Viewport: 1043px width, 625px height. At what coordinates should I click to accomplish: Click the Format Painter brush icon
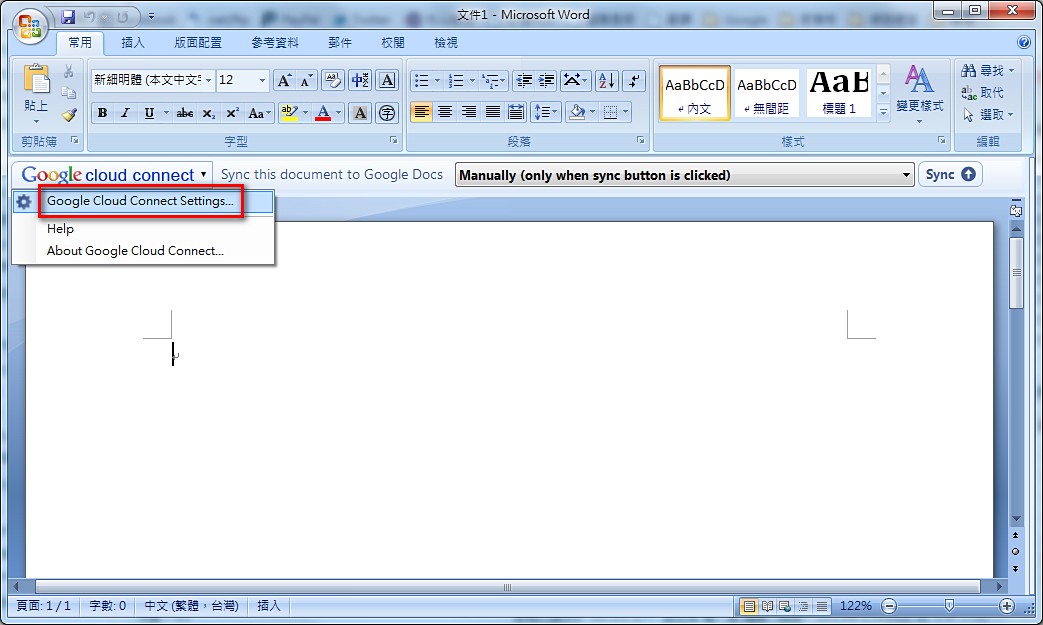tap(69, 114)
